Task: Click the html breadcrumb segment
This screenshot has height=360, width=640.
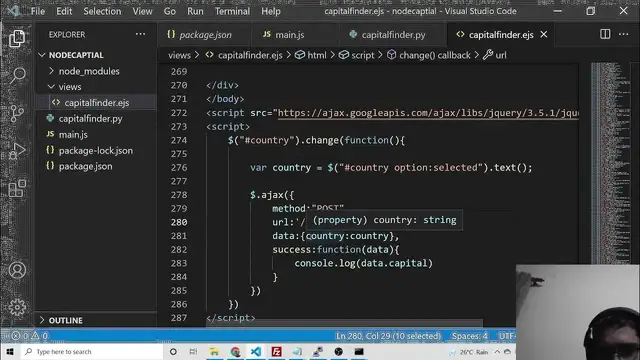Action: 311,55
